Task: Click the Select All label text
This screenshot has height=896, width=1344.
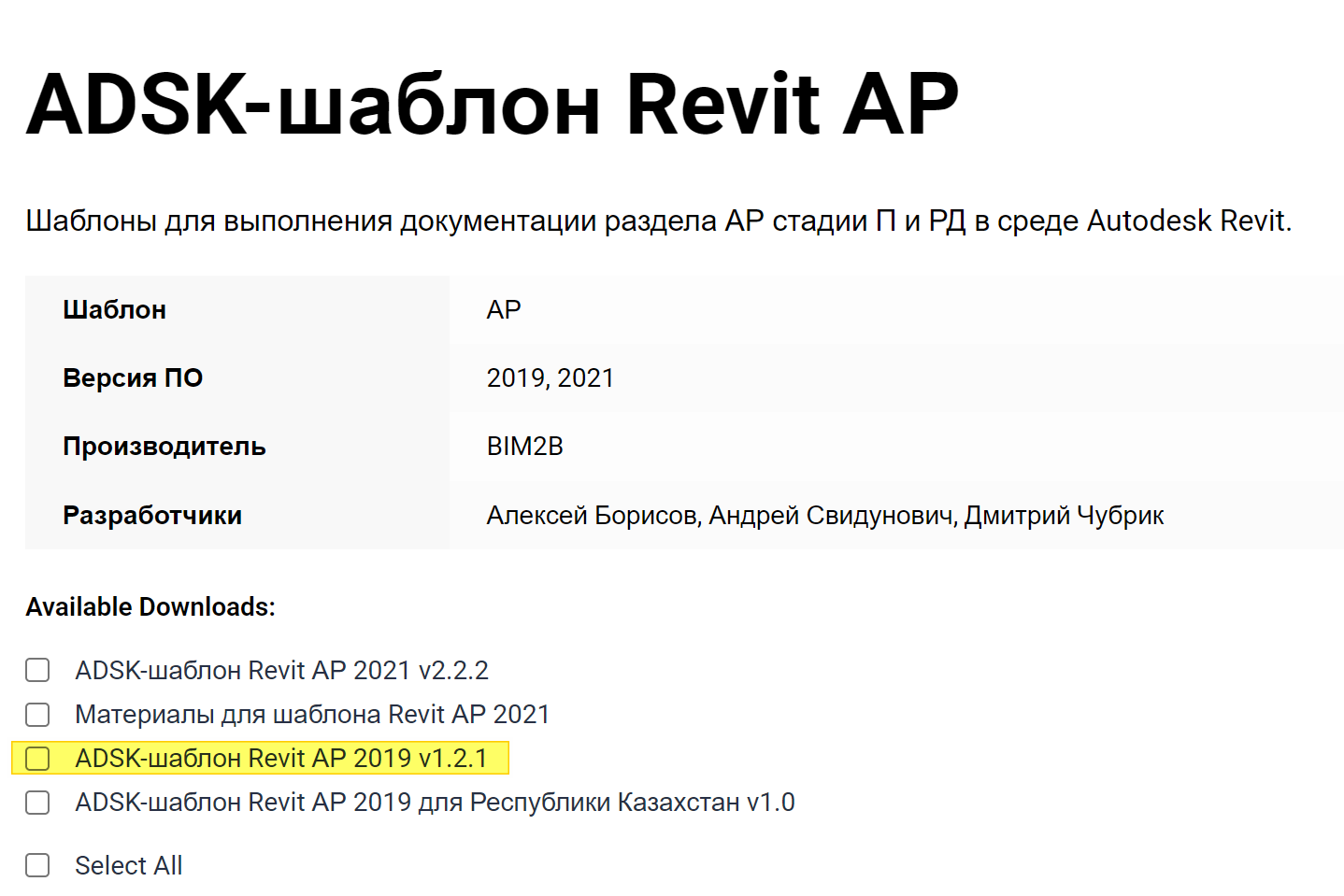Action: click(x=128, y=865)
